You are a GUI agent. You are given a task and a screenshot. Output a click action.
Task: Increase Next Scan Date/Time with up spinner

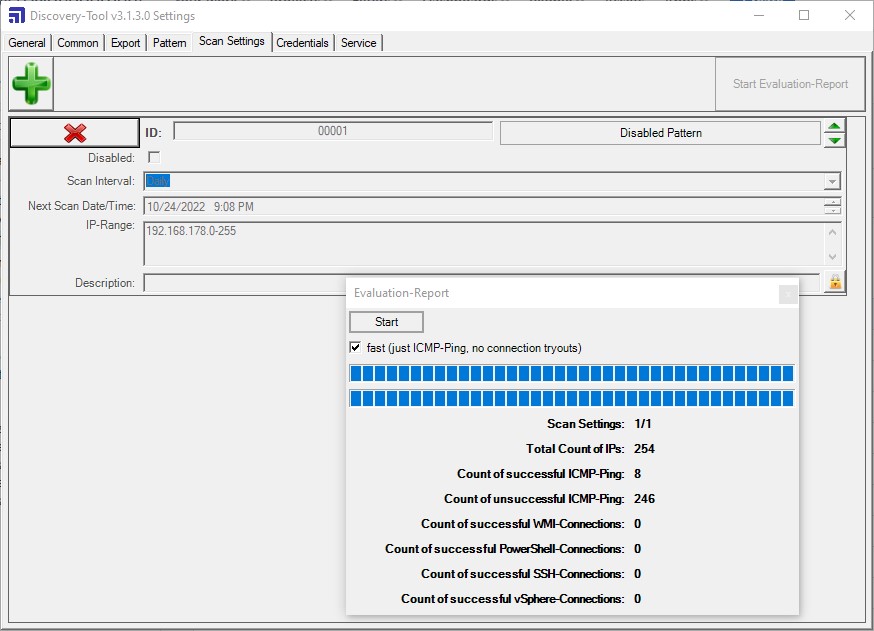pyautogui.click(x=832, y=202)
